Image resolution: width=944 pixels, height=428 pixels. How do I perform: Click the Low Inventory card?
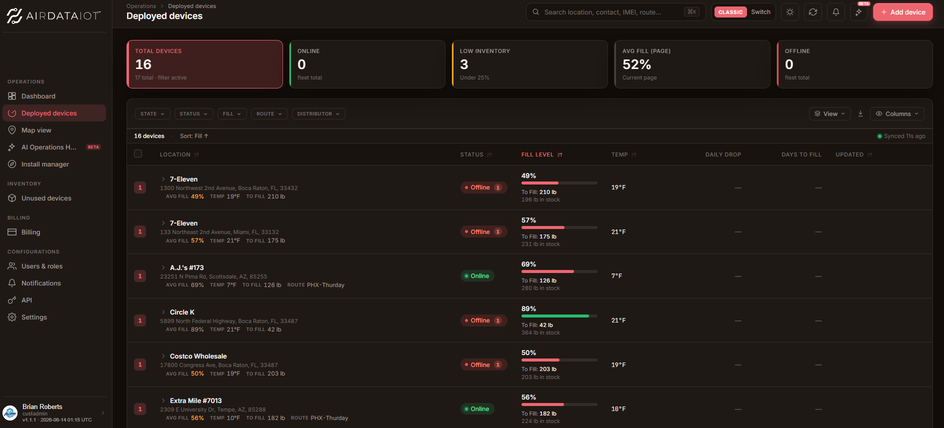[530, 64]
